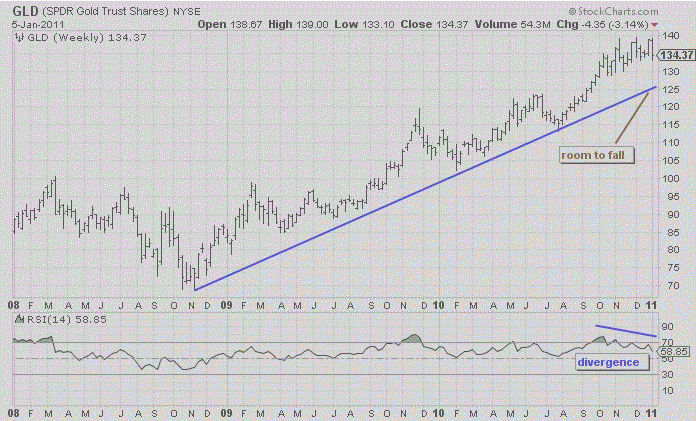Click the 115 price axis label
Viewport: 696px width, 421px height.
click(671, 125)
